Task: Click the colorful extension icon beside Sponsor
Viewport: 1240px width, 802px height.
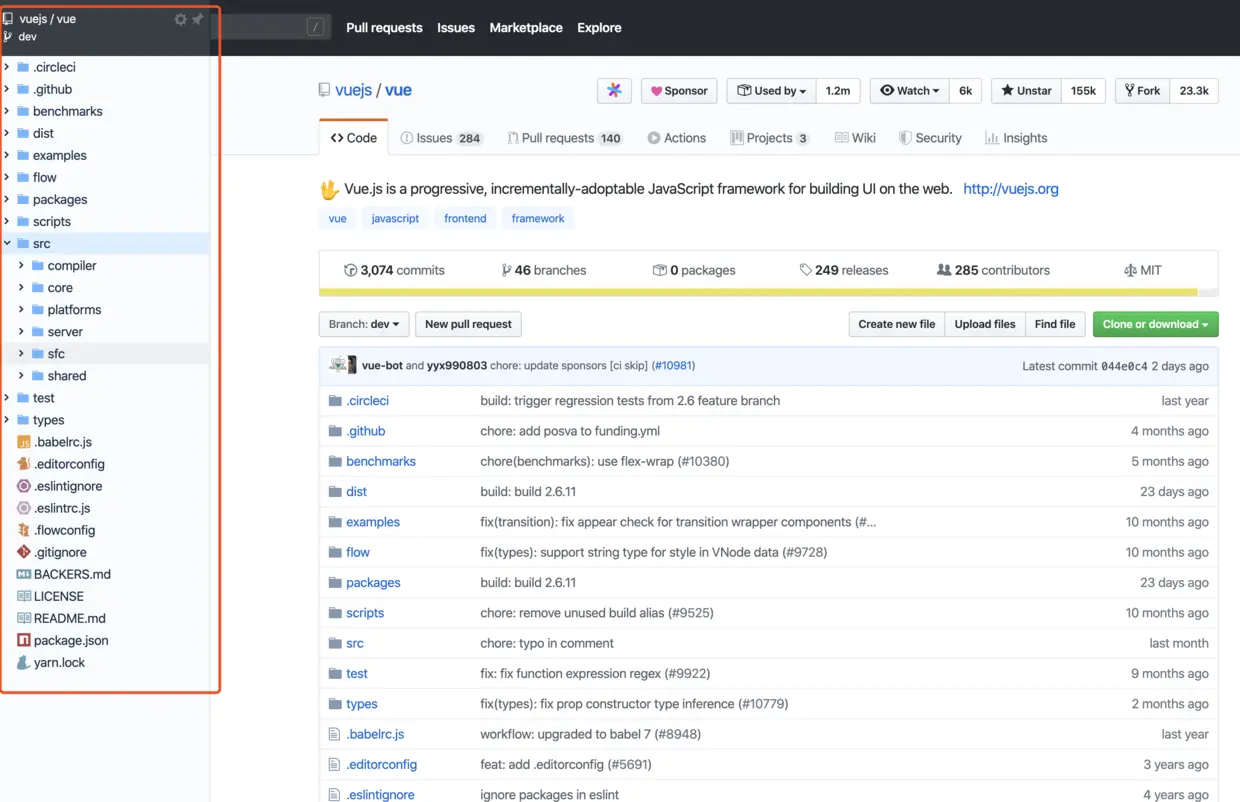Action: pos(614,90)
